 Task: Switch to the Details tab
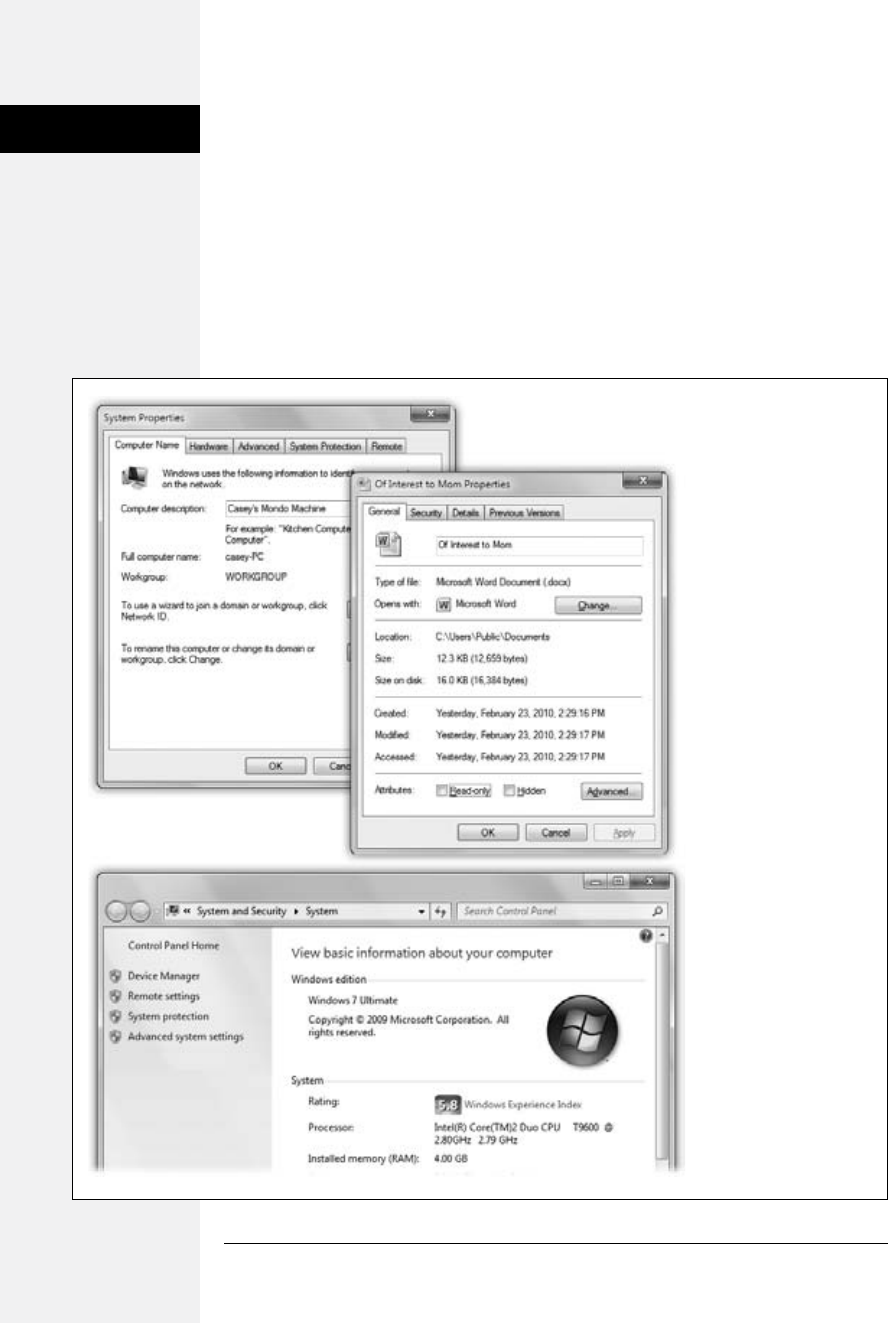[x=465, y=513]
